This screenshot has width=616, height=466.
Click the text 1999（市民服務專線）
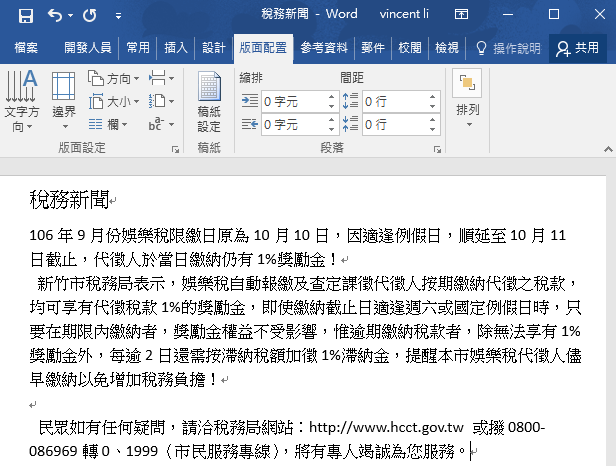[204, 451]
